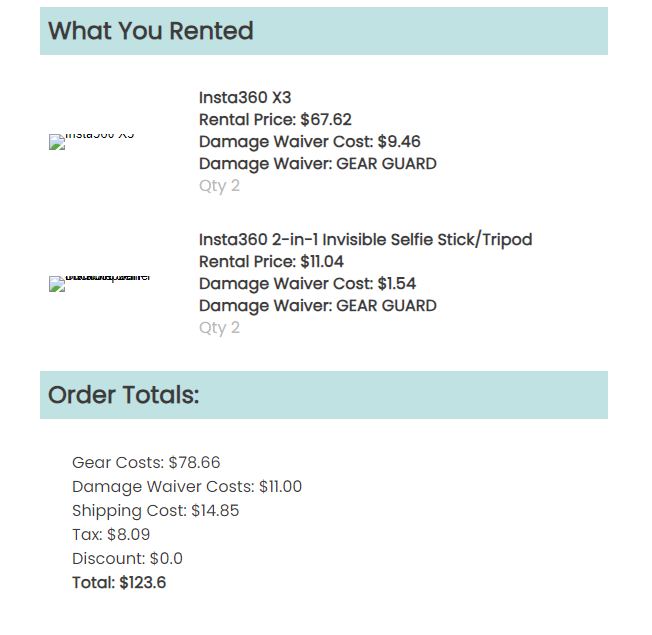Select the Shipping Cost $14.85 line
This screenshot has height=635, width=652.
(x=156, y=511)
